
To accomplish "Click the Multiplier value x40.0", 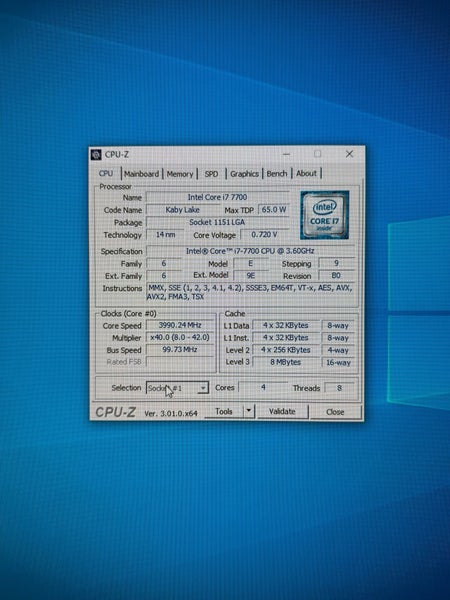I will (x=180, y=338).
